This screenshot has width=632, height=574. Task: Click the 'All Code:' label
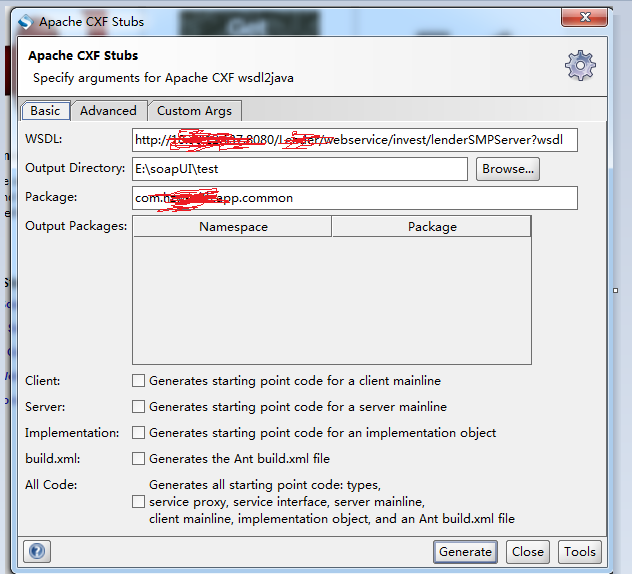coord(51,485)
